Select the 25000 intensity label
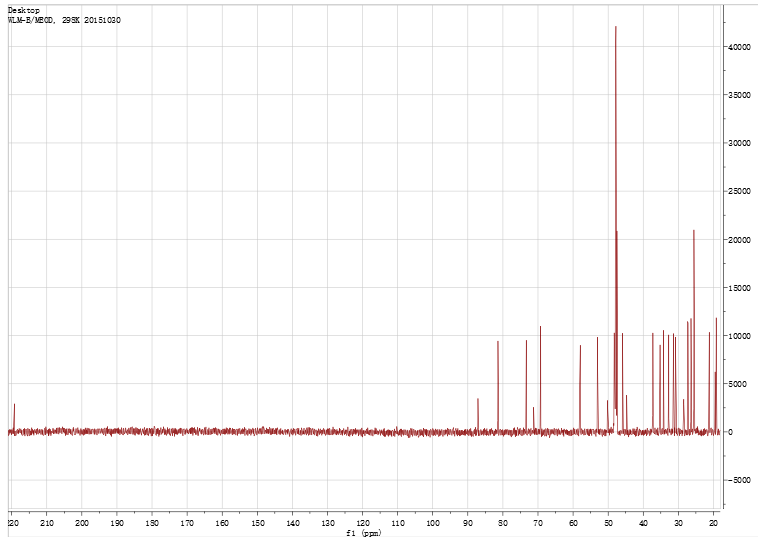The image size is (758, 537). [740, 191]
